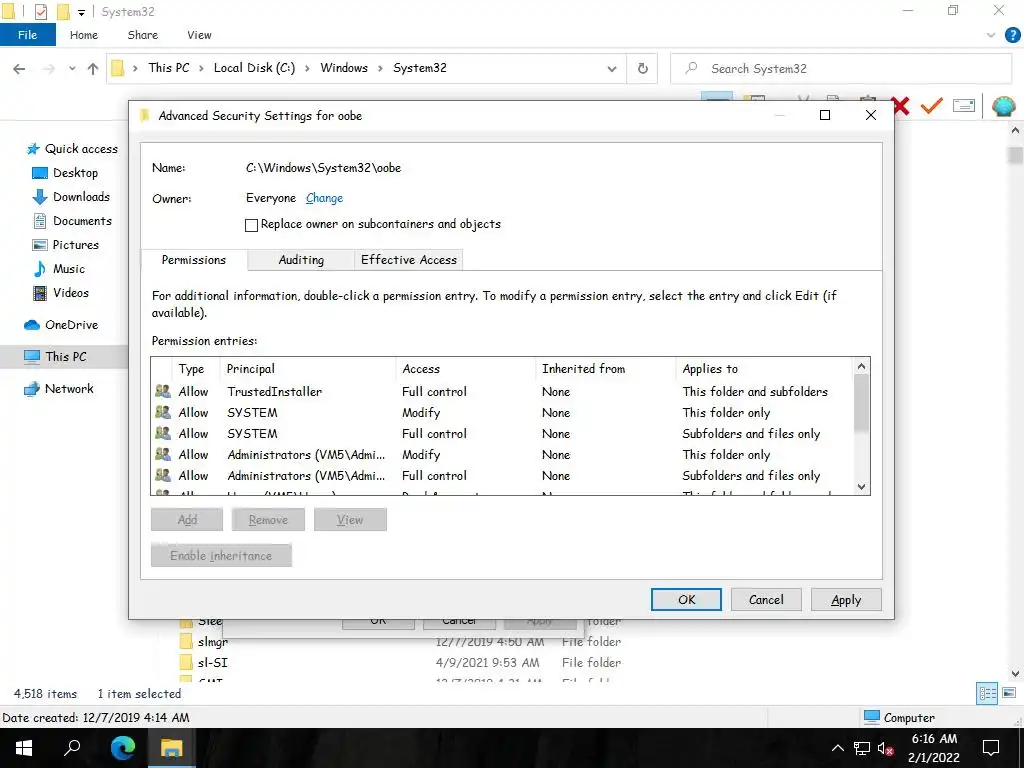The height and width of the screenshot is (768, 1024).
Task: Click the muted volume tray icon
Action: pos(885,748)
